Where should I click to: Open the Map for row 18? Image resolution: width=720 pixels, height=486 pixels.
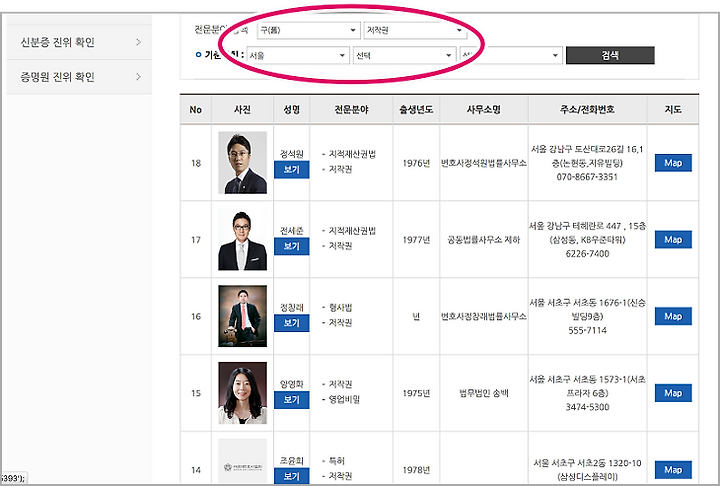673,163
